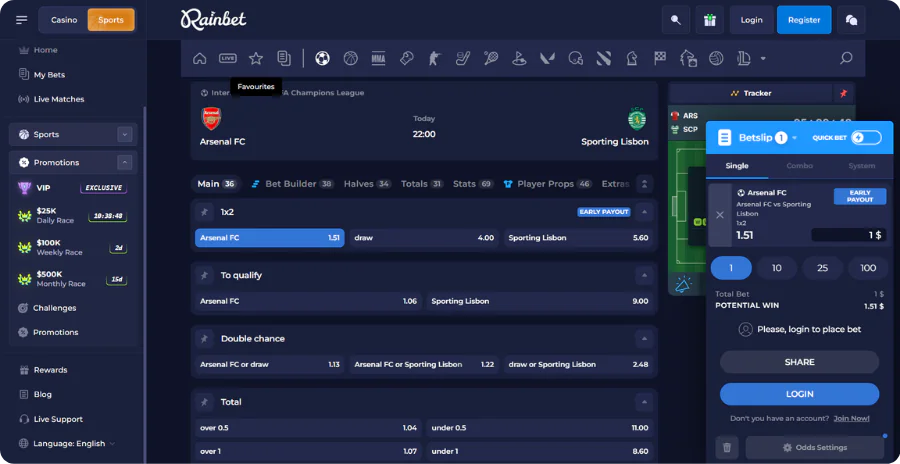Open the hamburger menu icon

click(x=22, y=20)
